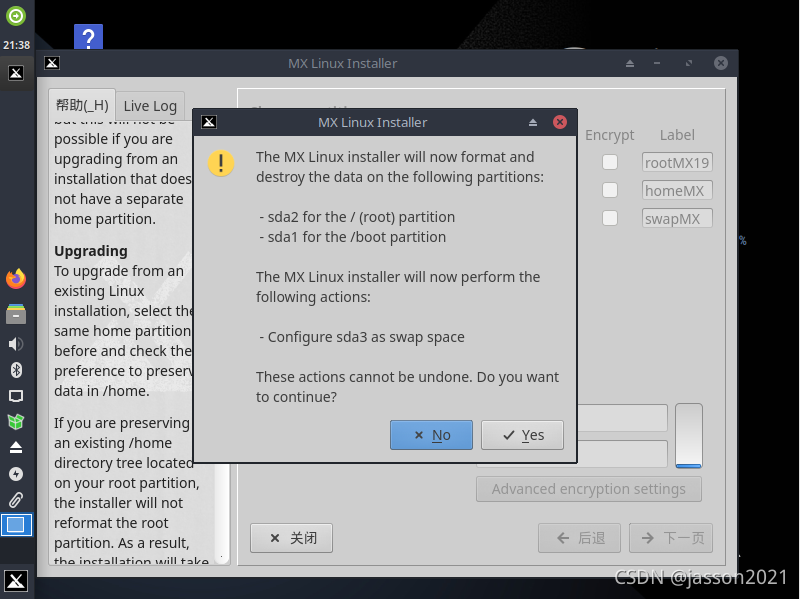Click the 后退 back button
This screenshot has width=801, height=599.
pyautogui.click(x=579, y=538)
